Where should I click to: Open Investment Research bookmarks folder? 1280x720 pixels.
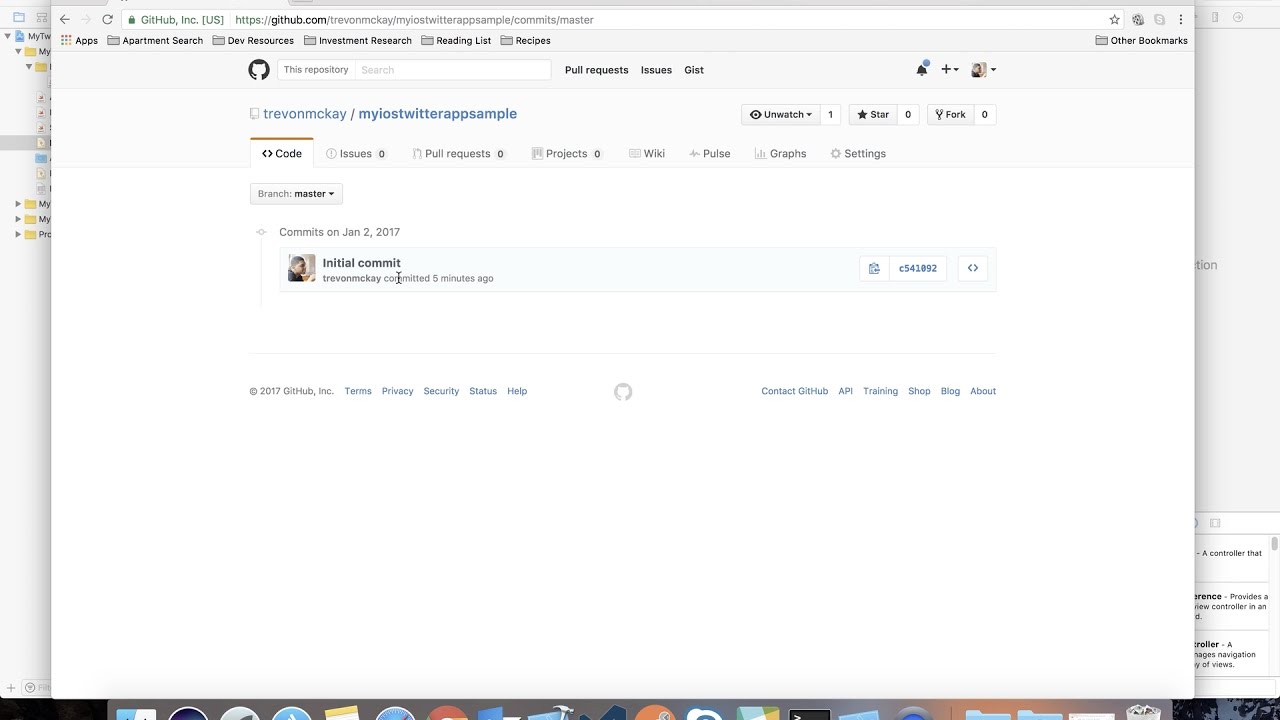(x=358, y=41)
